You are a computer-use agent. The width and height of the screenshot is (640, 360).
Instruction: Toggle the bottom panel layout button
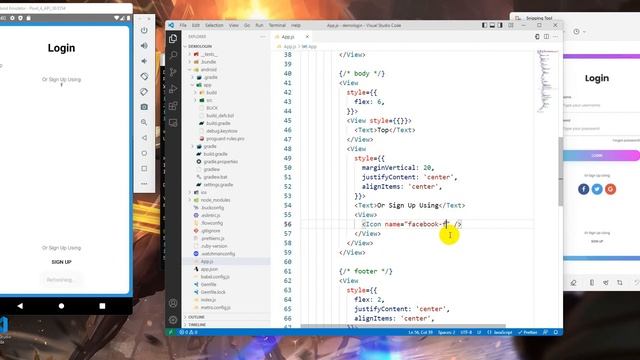coord(492,25)
